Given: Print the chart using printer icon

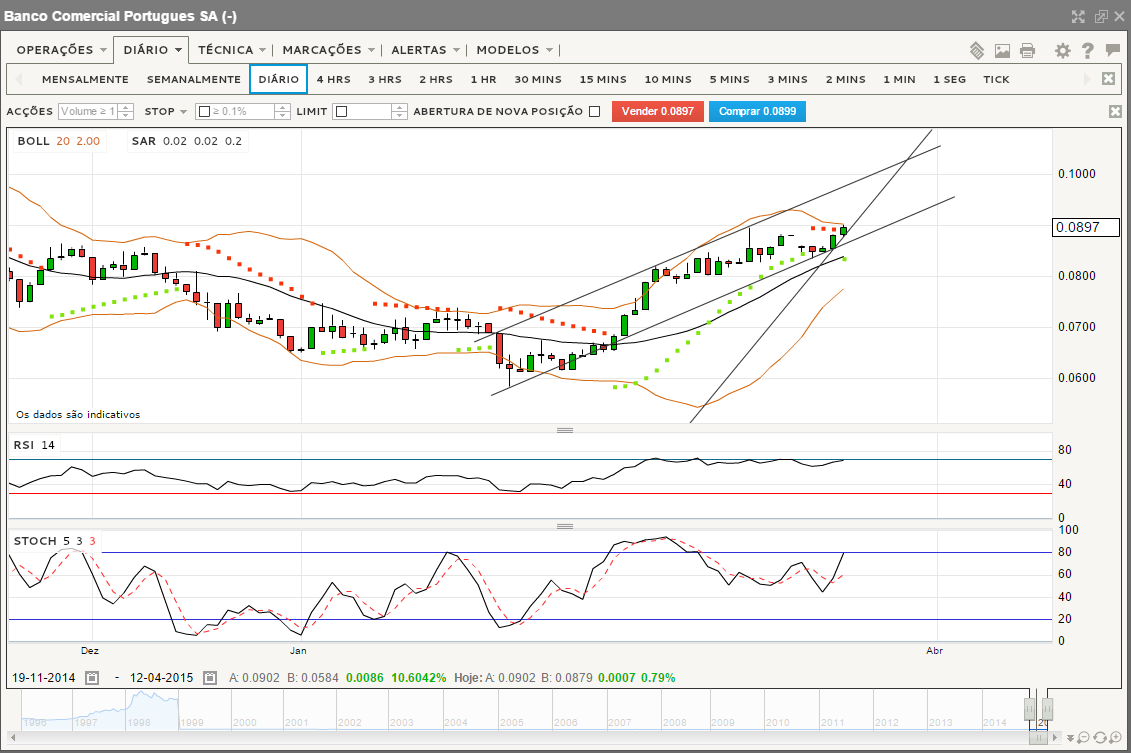Looking at the screenshot, I should pos(1027,50).
